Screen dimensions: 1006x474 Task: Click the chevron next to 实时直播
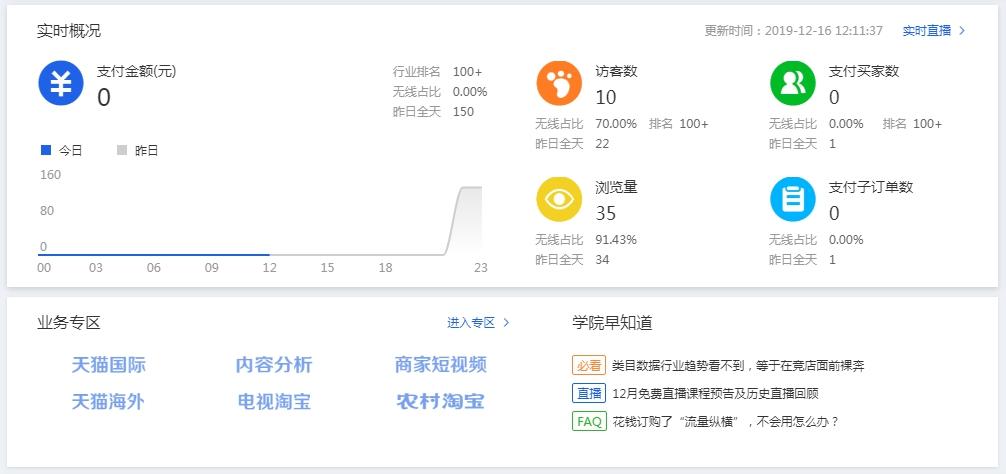(962, 31)
